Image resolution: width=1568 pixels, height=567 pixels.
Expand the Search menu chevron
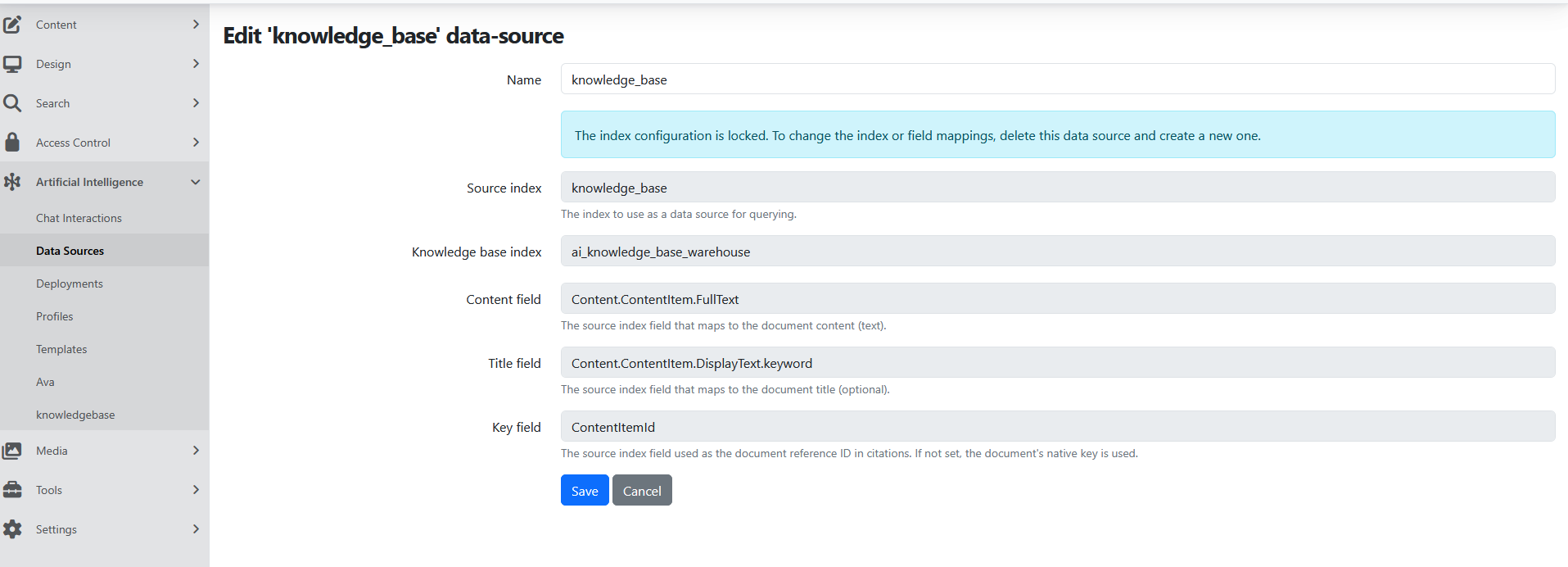[x=196, y=103]
